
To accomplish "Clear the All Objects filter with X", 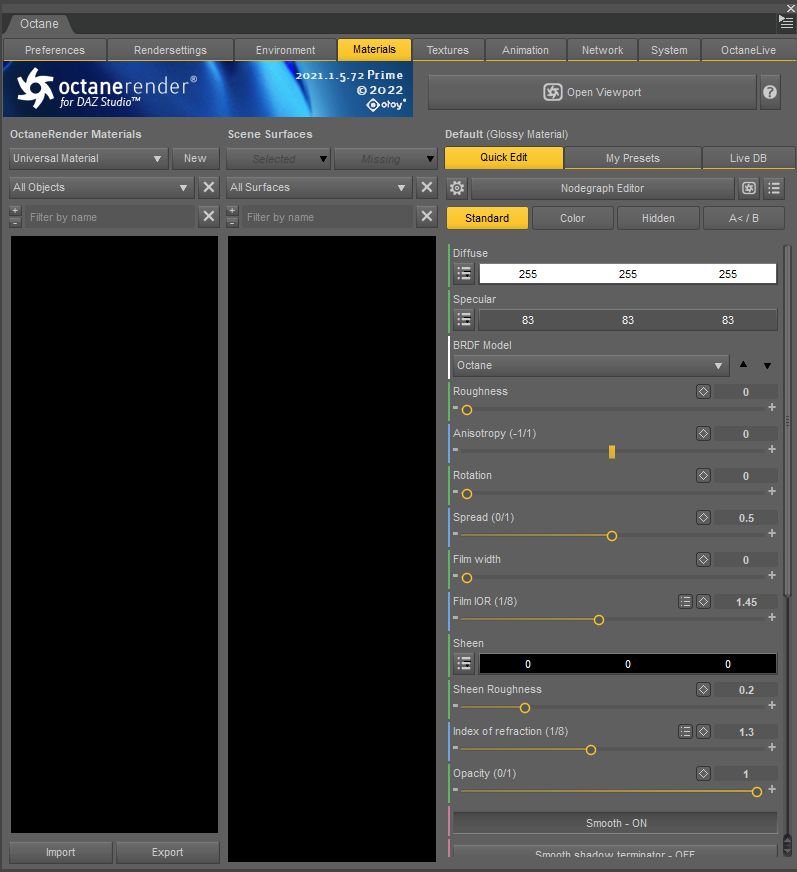I will pos(209,187).
